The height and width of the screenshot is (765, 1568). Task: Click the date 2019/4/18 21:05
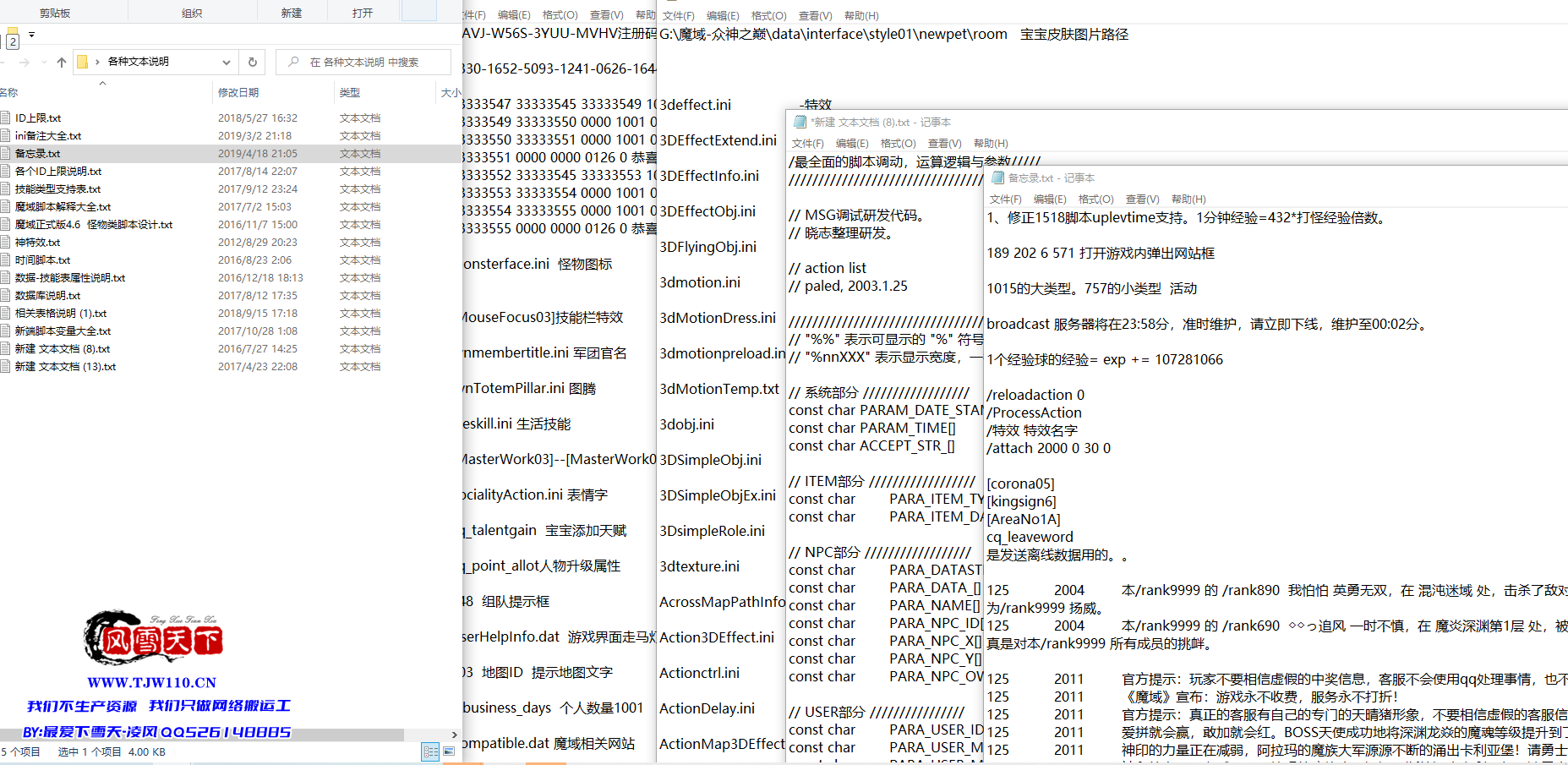click(x=257, y=154)
